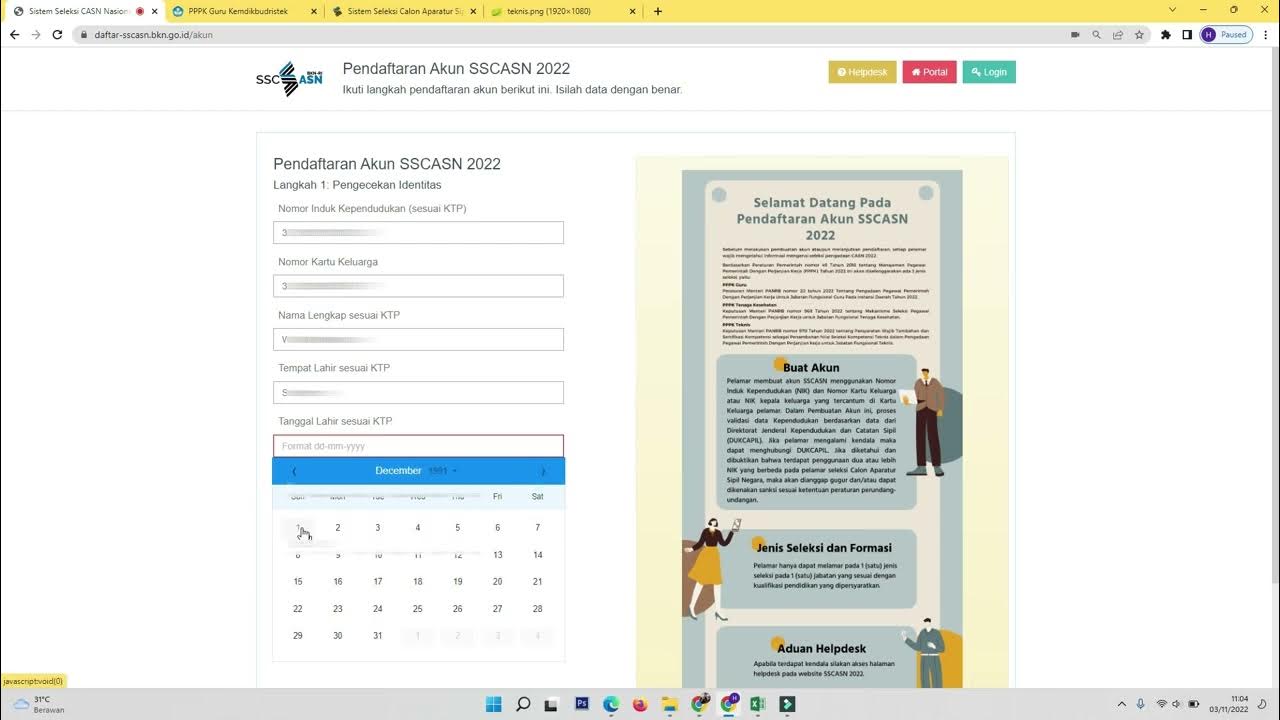The width and height of the screenshot is (1280, 720).
Task: Show hidden system tray icons
Action: click(x=1121, y=704)
